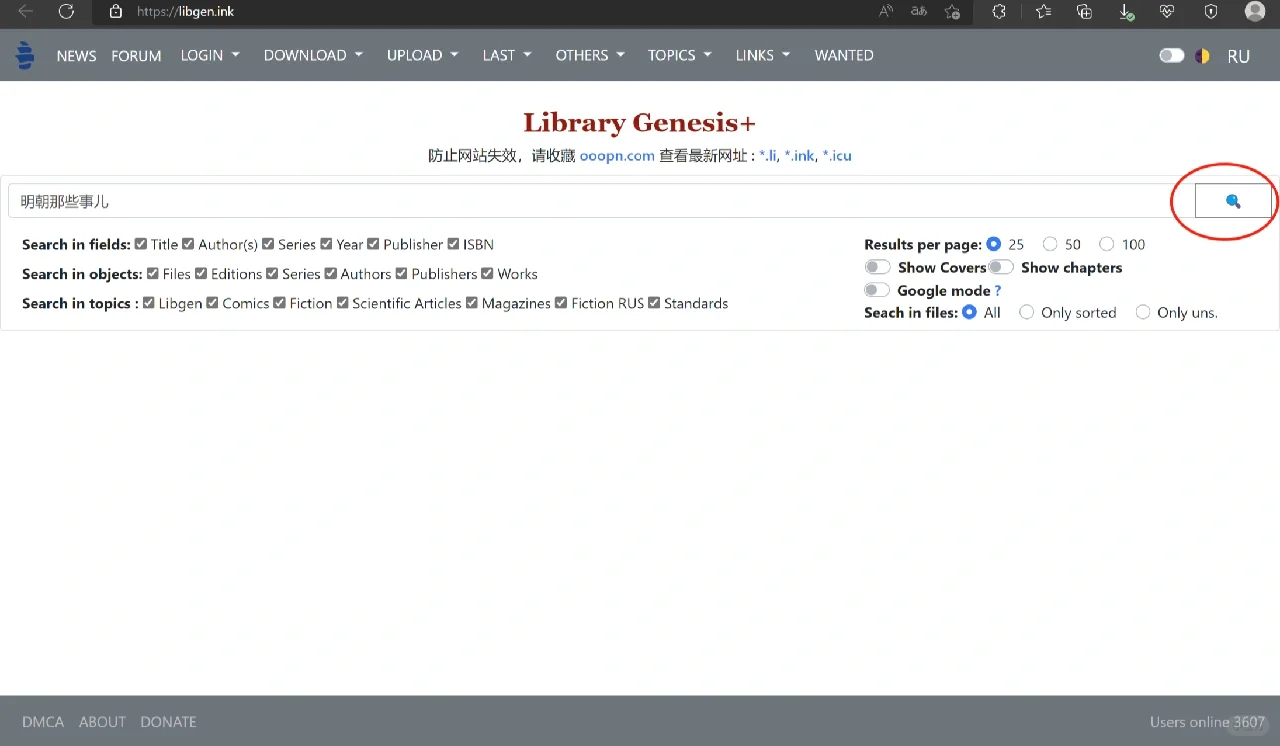This screenshot has width=1280, height=746.
Task: Select 100 results per page
Action: pyautogui.click(x=1107, y=244)
